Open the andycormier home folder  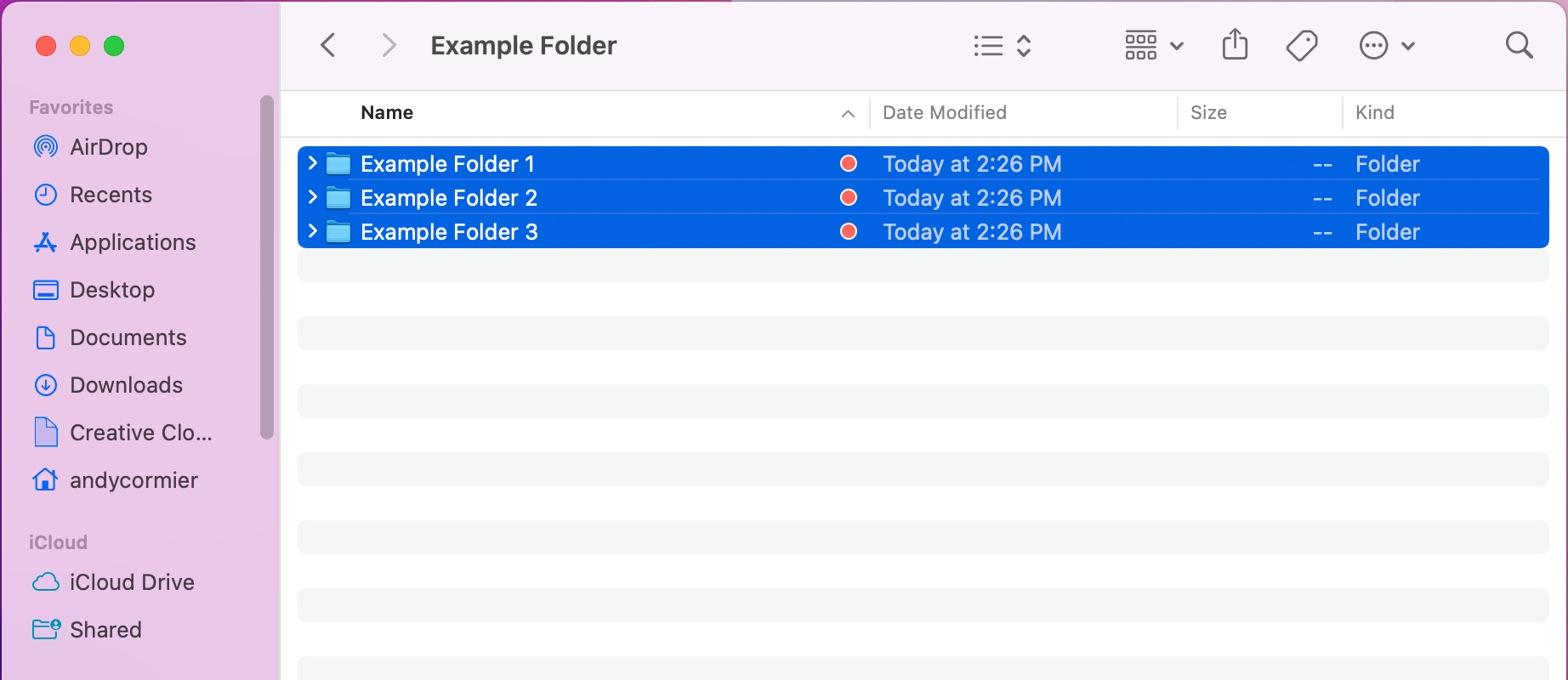tap(134, 480)
